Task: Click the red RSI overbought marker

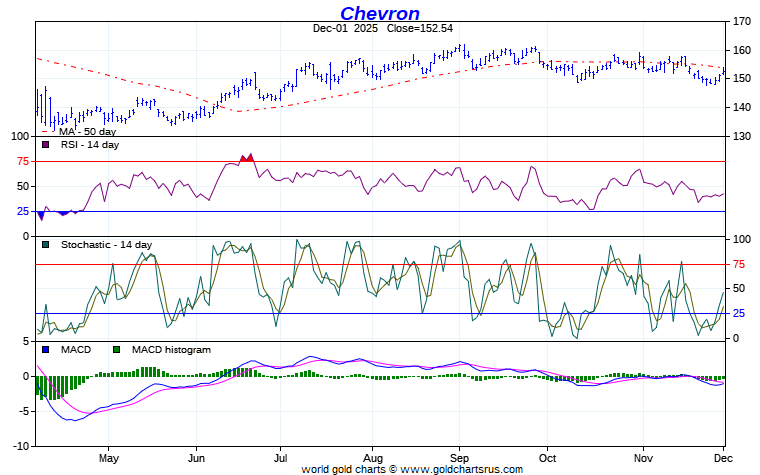Action: (247, 157)
